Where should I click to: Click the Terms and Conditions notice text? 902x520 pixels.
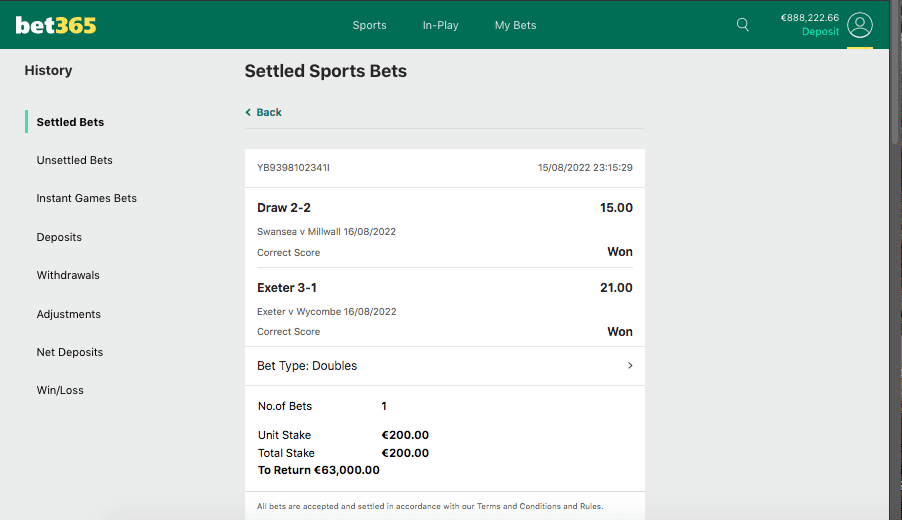[x=430, y=506]
